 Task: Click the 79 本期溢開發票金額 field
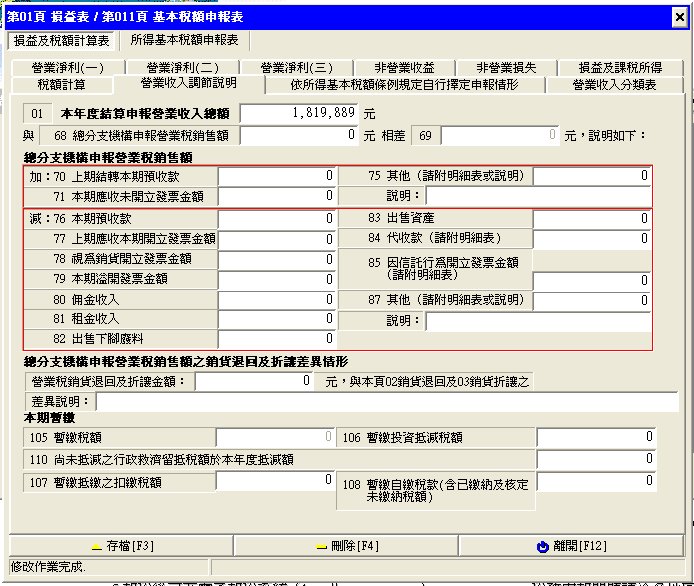(x=277, y=280)
